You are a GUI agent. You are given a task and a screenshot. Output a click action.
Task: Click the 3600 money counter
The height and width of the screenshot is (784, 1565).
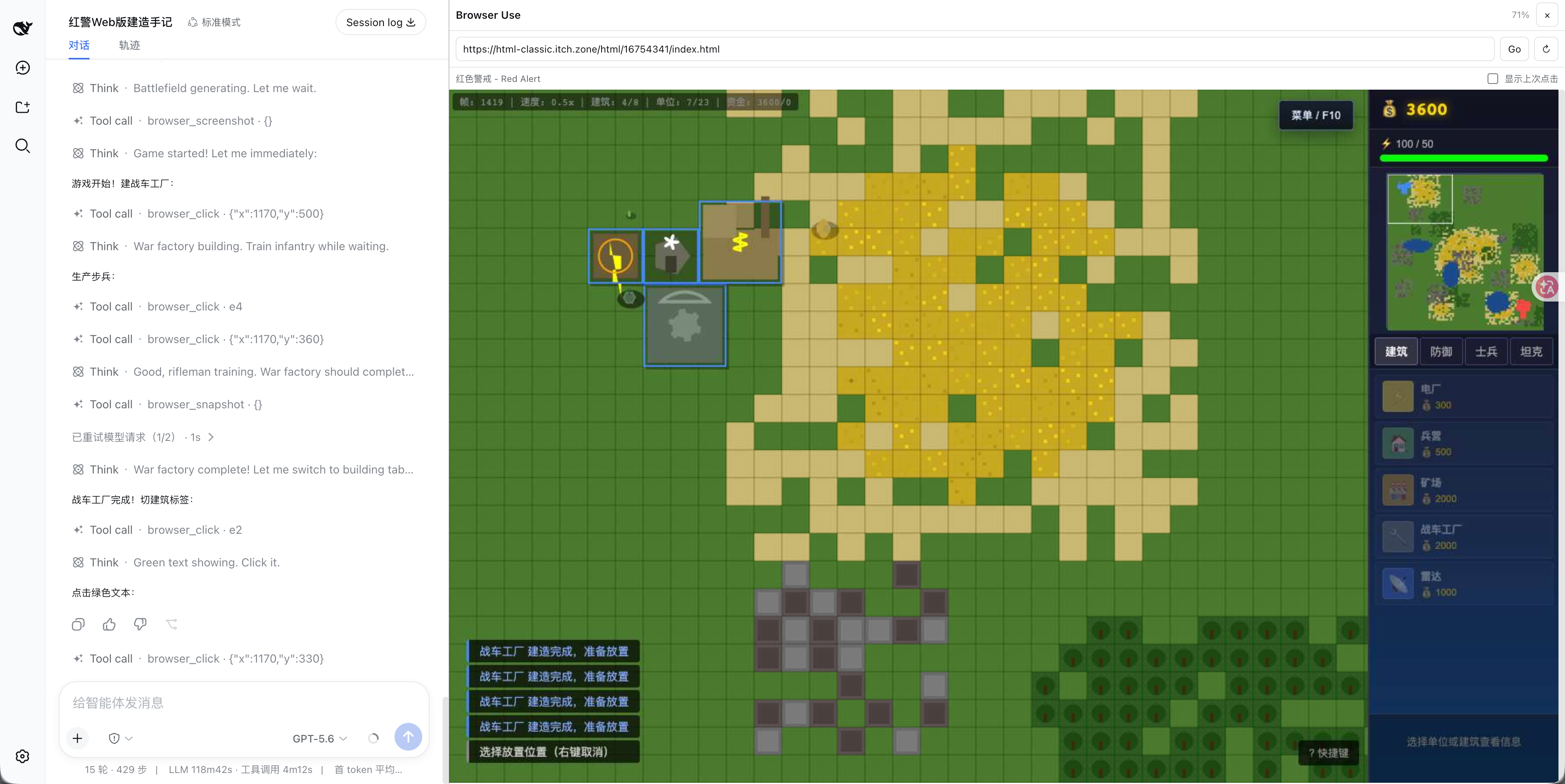tap(1426, 109)
